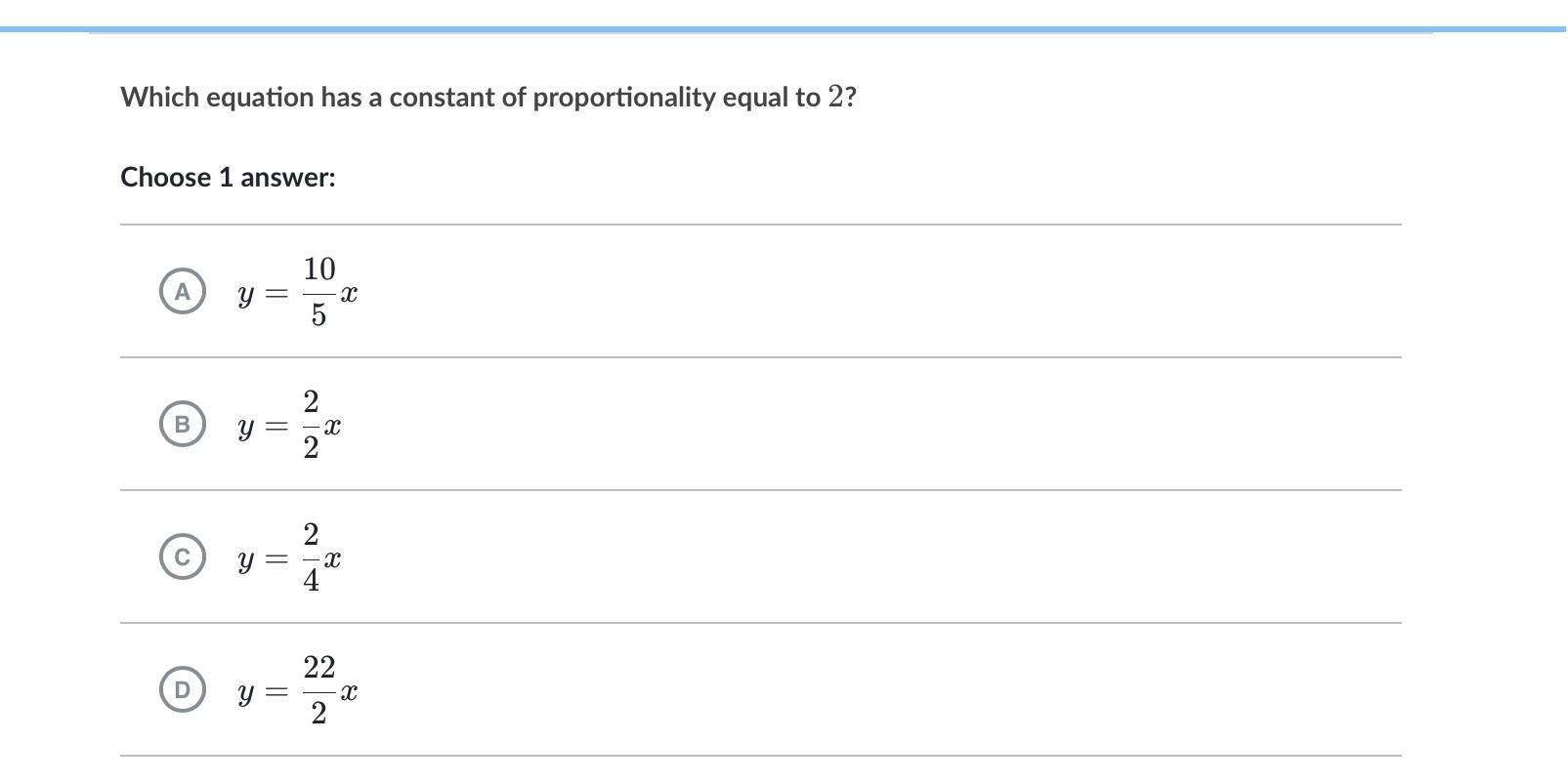Click the number 2 in the question

835,97
